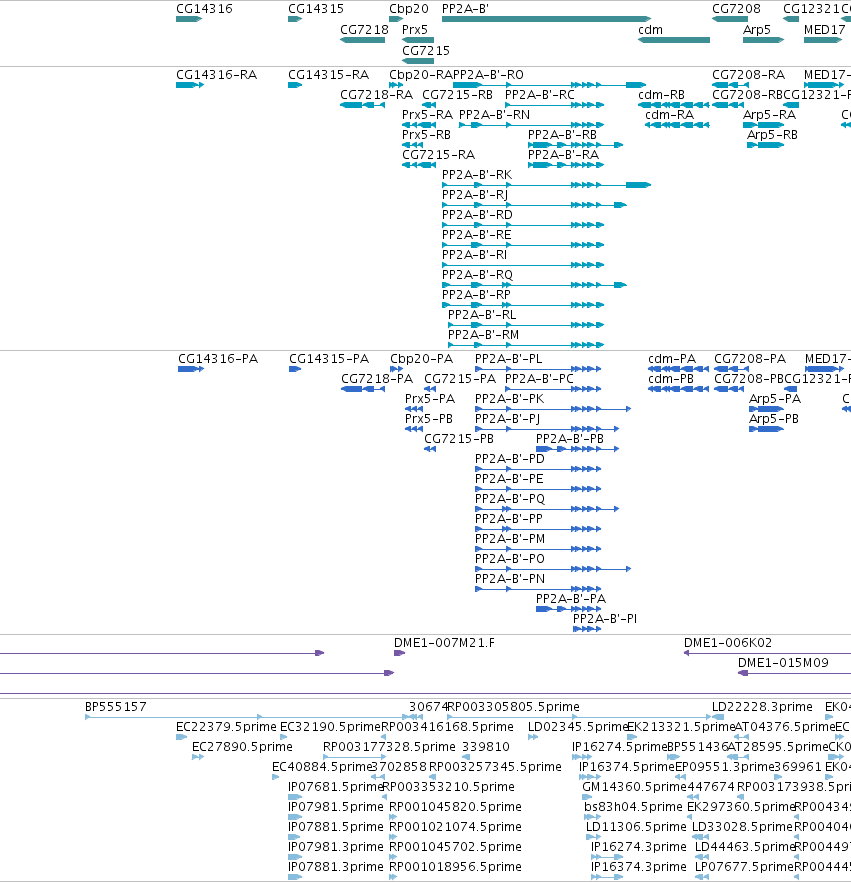Select transcript CG14315-RA
The image size is (851, 882).
click(295, 85)
